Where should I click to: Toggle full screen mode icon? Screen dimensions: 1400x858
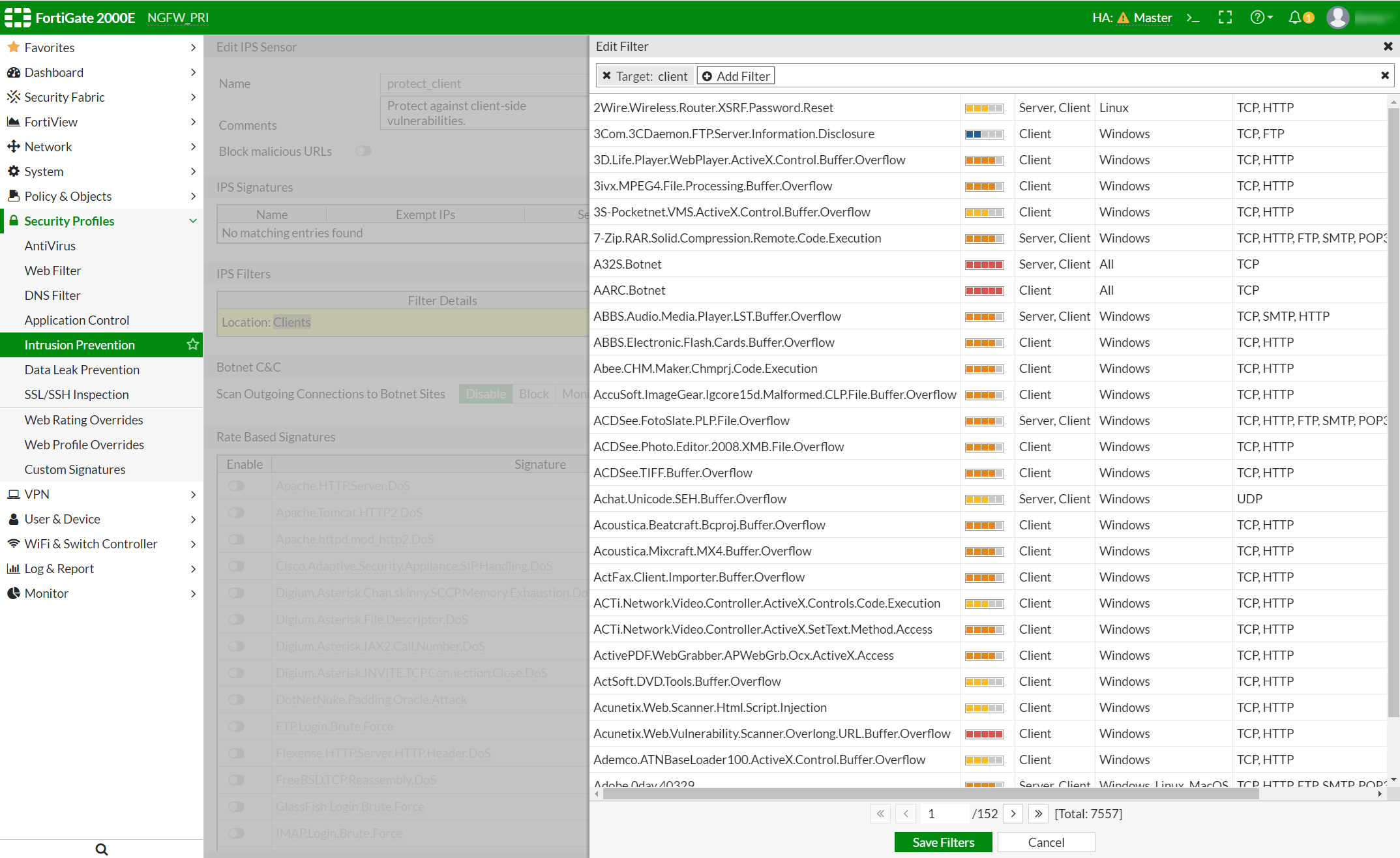1225,18
